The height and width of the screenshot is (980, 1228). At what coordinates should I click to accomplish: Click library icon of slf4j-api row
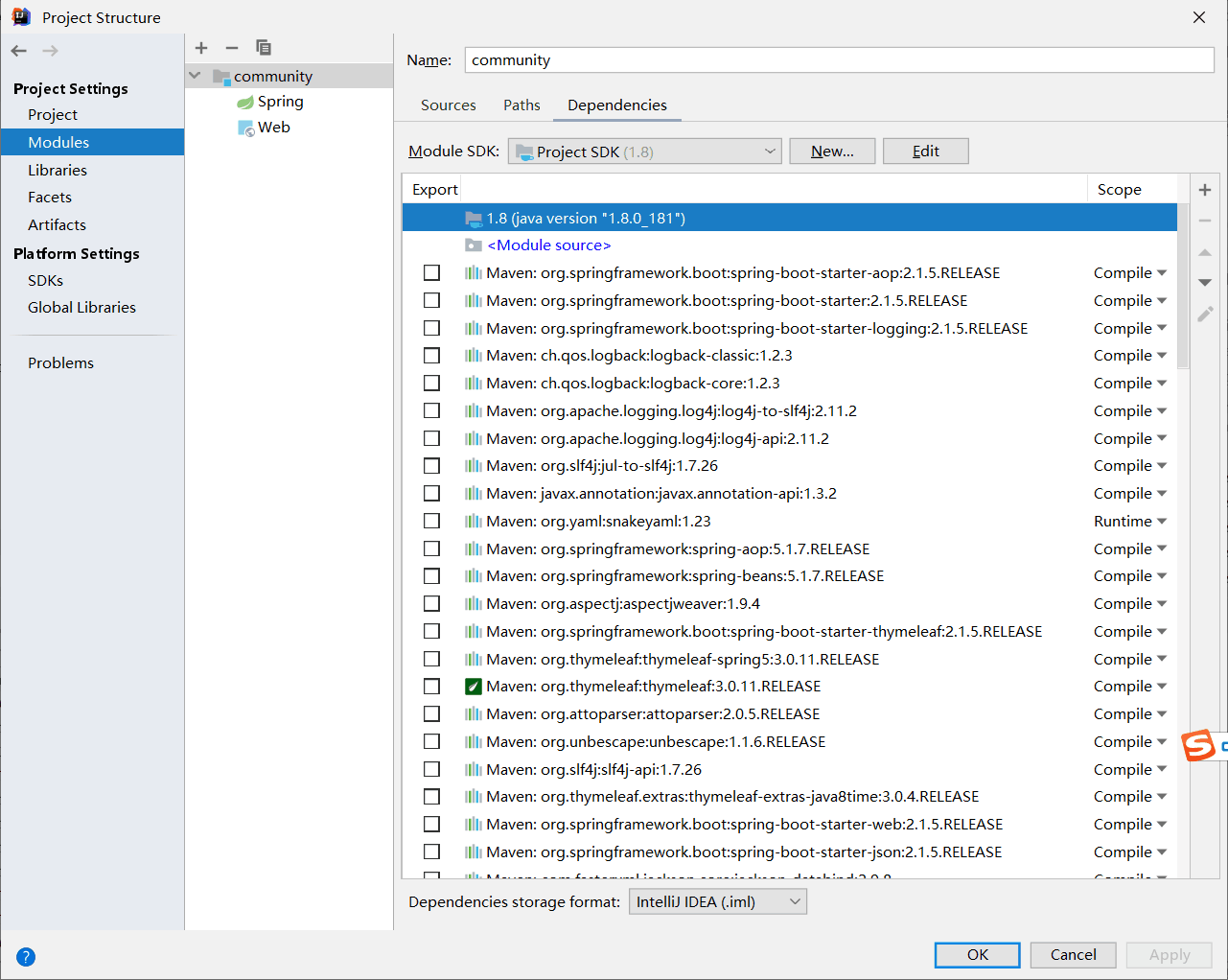[x=474, y=770]
